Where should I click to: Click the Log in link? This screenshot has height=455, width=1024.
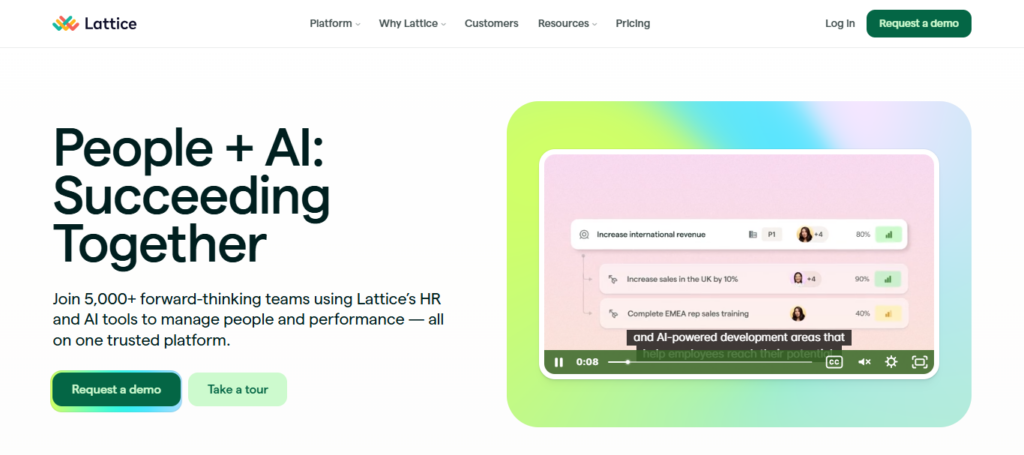(840, 24)
